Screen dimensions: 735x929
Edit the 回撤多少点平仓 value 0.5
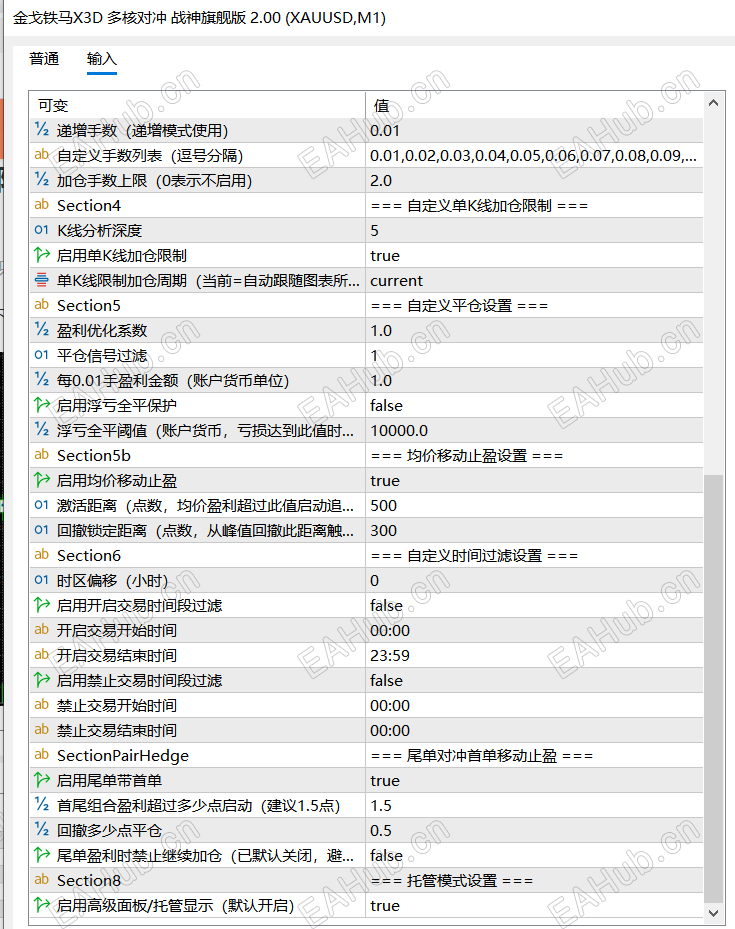(534, 830)
